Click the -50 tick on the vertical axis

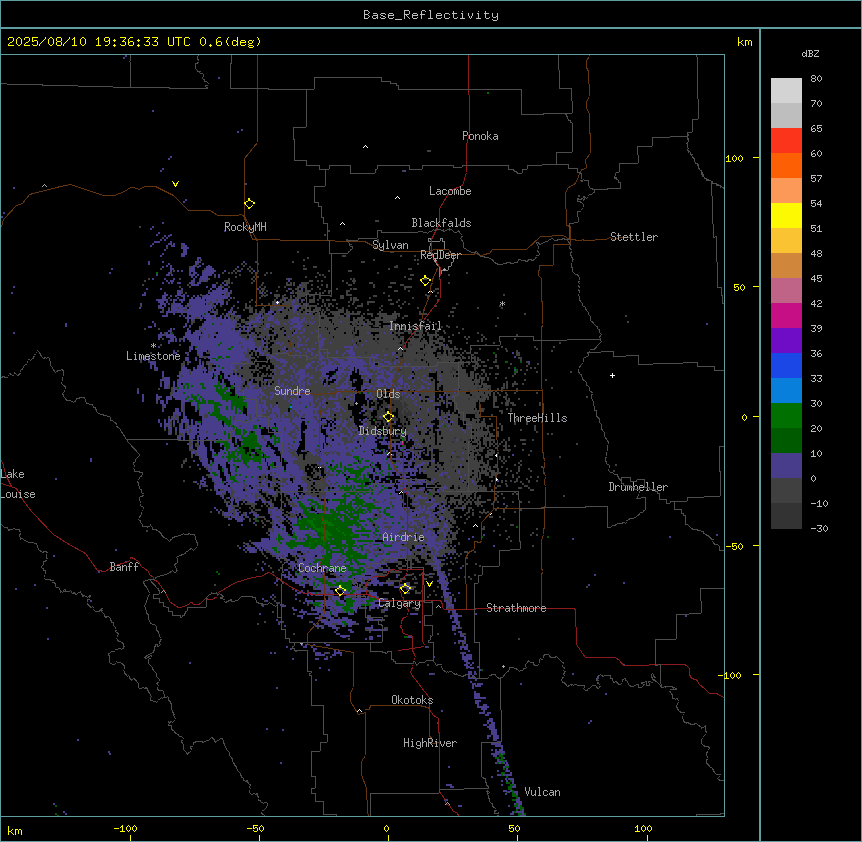click(734, 546)
